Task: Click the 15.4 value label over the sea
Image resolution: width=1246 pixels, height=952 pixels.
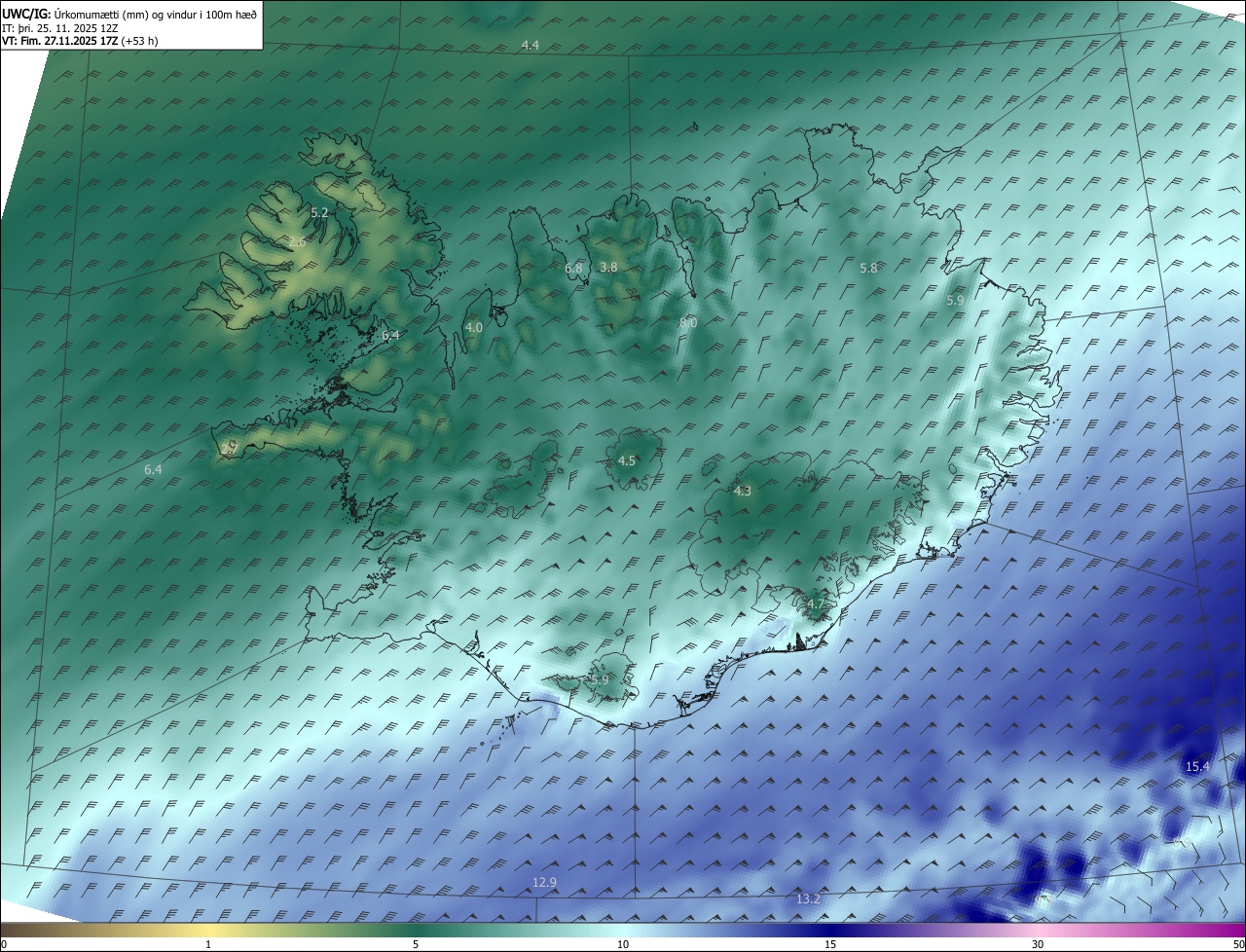Action: 1197,767
